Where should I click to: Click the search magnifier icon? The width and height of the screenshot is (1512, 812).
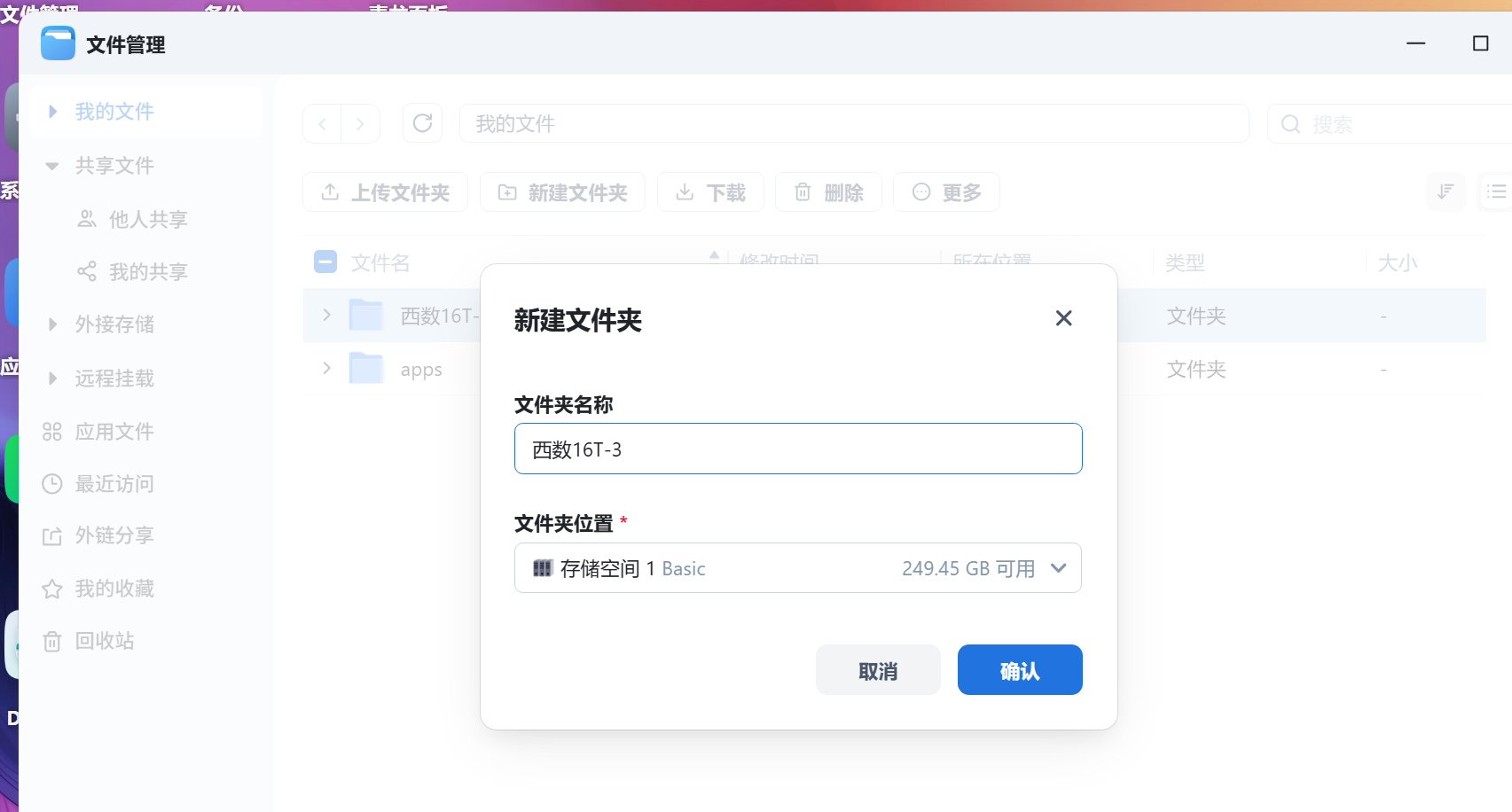[x=1291, y=124]
